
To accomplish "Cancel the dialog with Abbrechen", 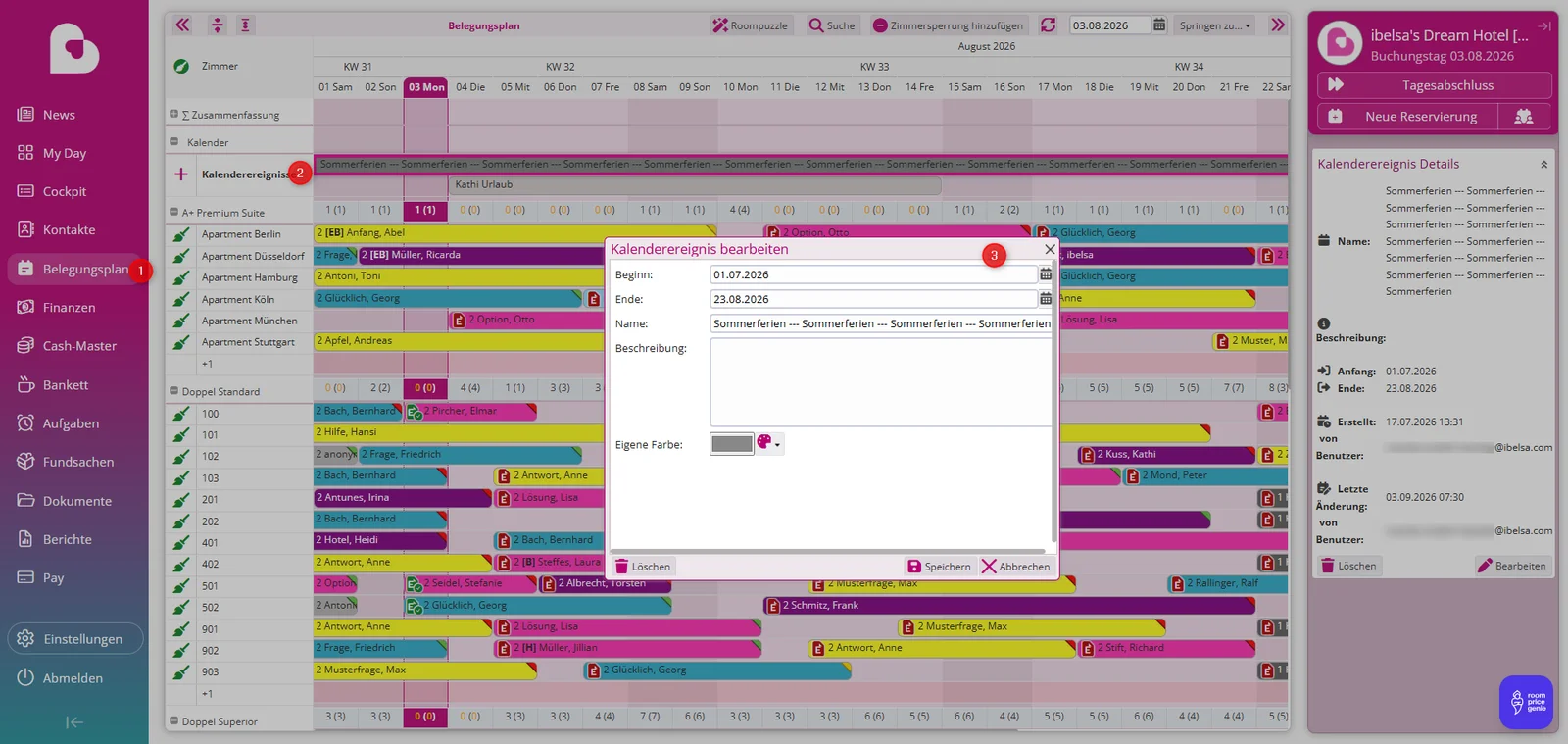I will point(1015,567).
